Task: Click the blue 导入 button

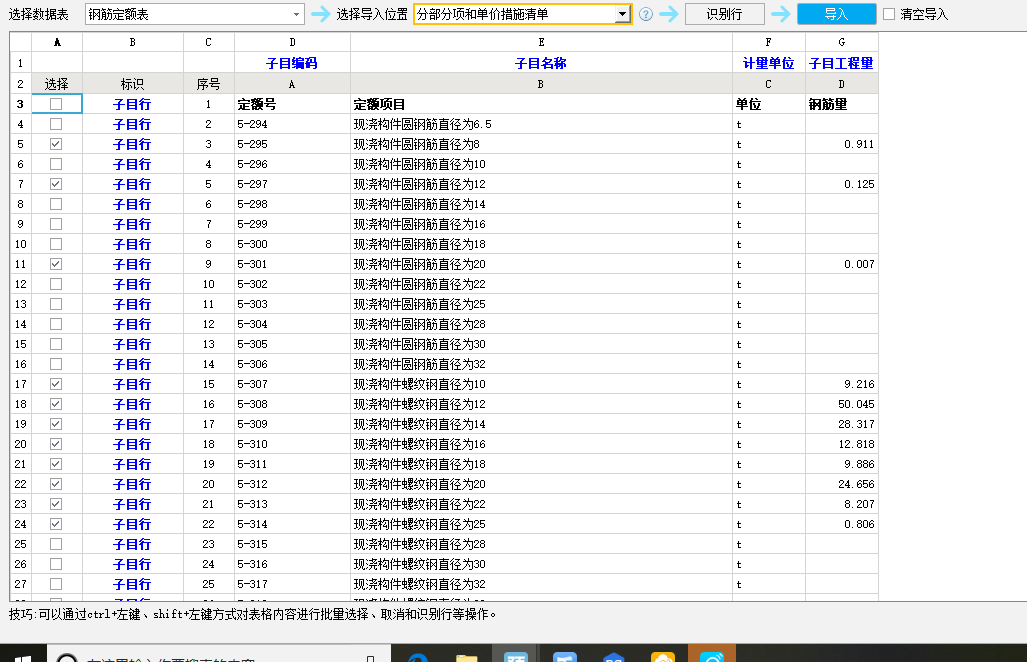Action: [836, 14]
